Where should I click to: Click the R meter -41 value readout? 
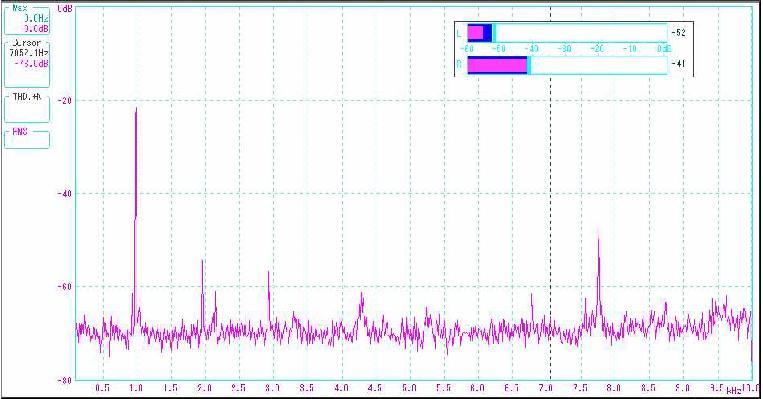(678, 64)
